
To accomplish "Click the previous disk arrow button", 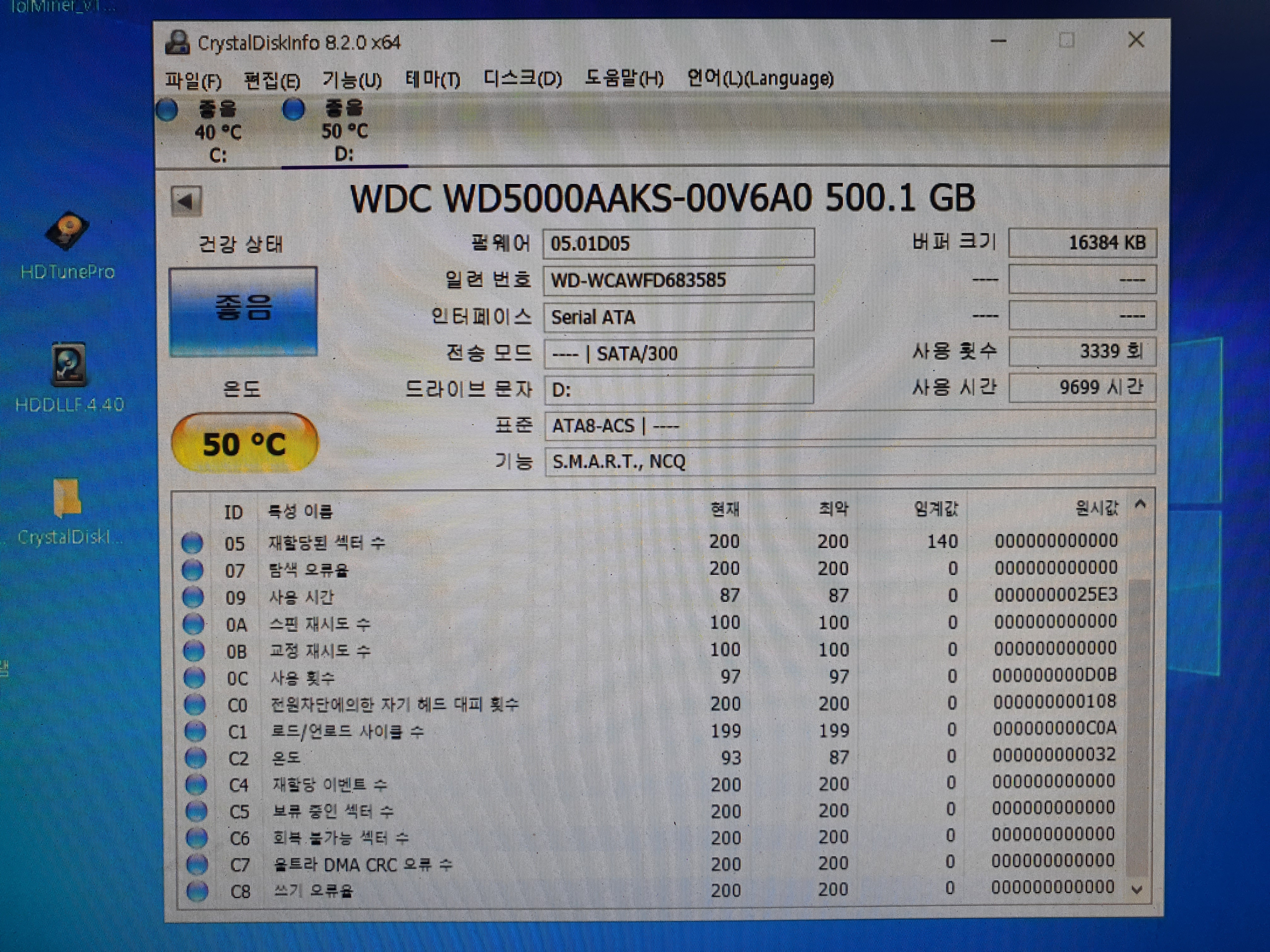I will click(186, 201).
